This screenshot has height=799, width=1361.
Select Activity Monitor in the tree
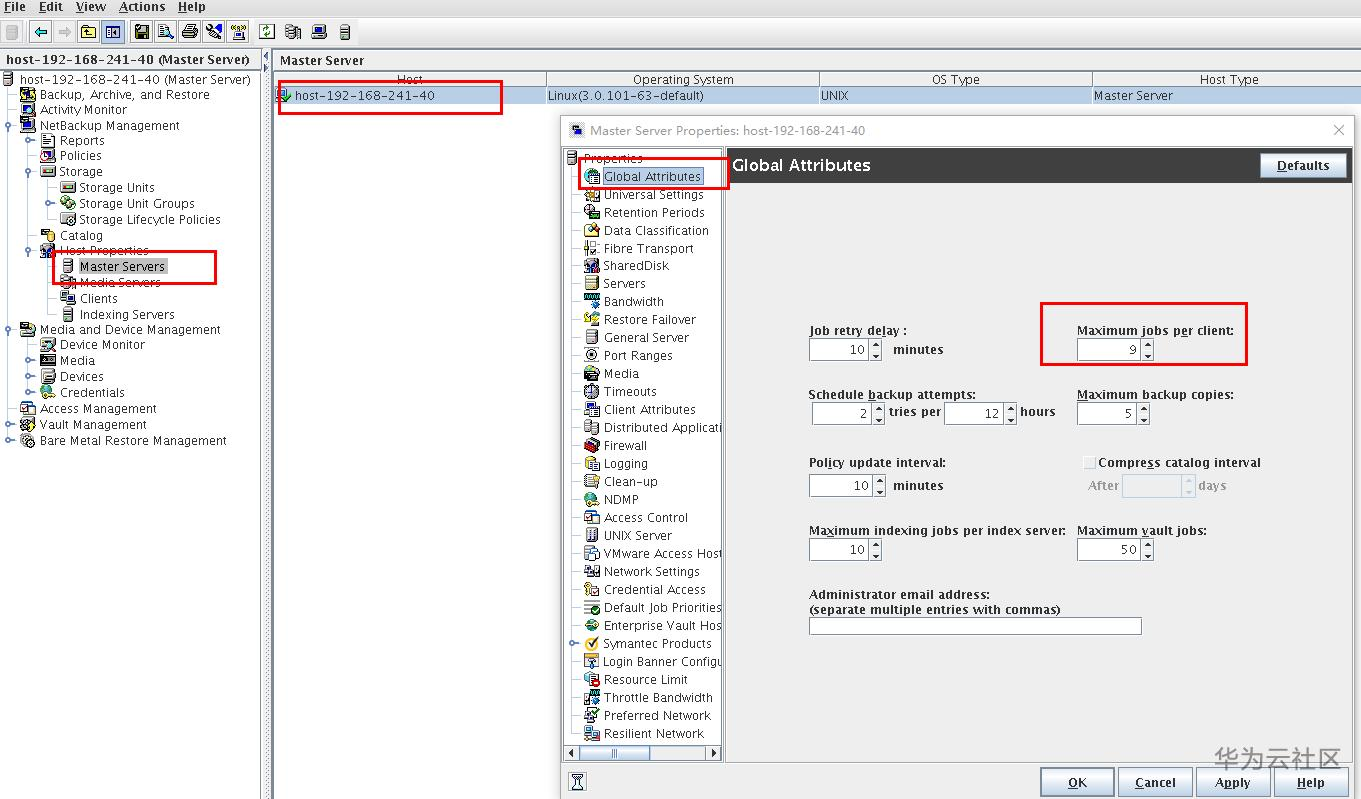[x=83, y=110]
